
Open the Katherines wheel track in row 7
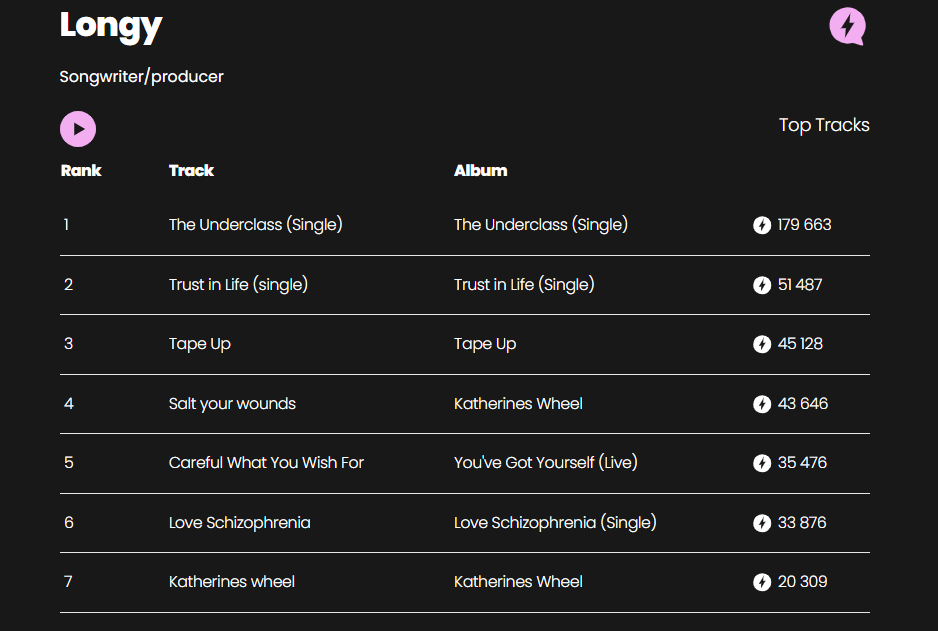[x=232, y=582]
